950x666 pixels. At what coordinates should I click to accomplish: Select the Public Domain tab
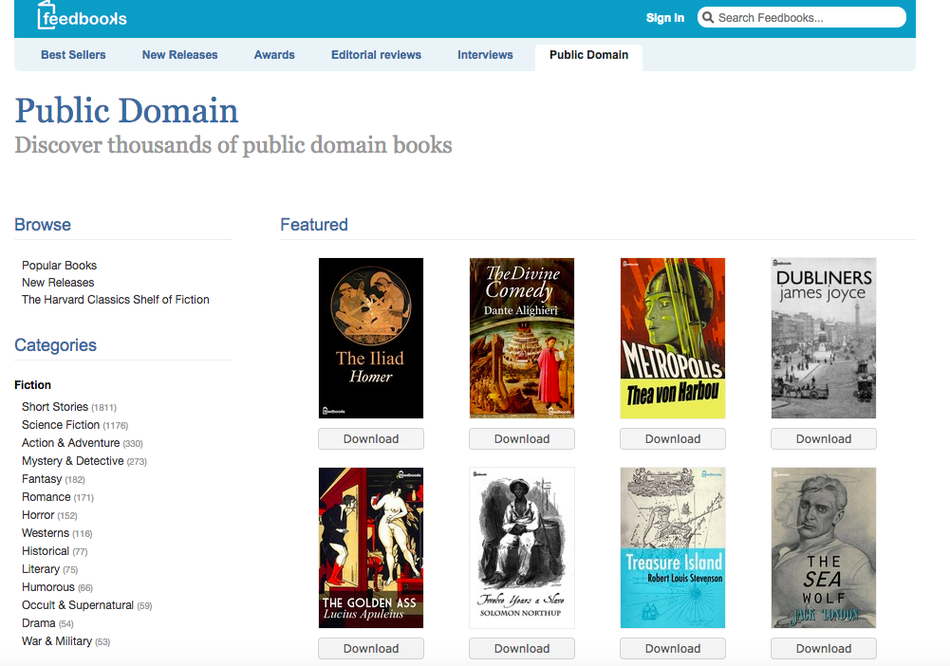(x=589, y=55)
